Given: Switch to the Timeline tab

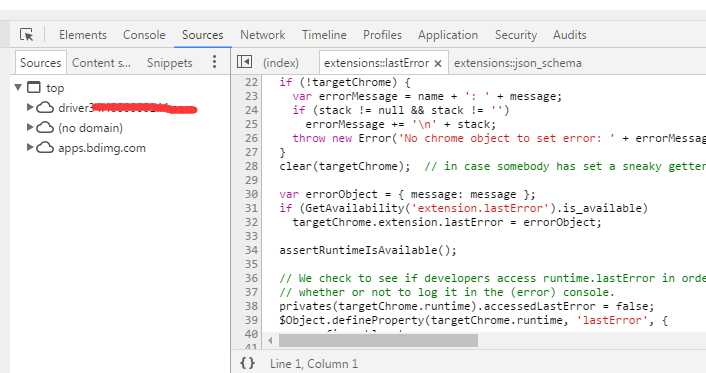Looking at the screenshot, I should (x=324, y=35).
